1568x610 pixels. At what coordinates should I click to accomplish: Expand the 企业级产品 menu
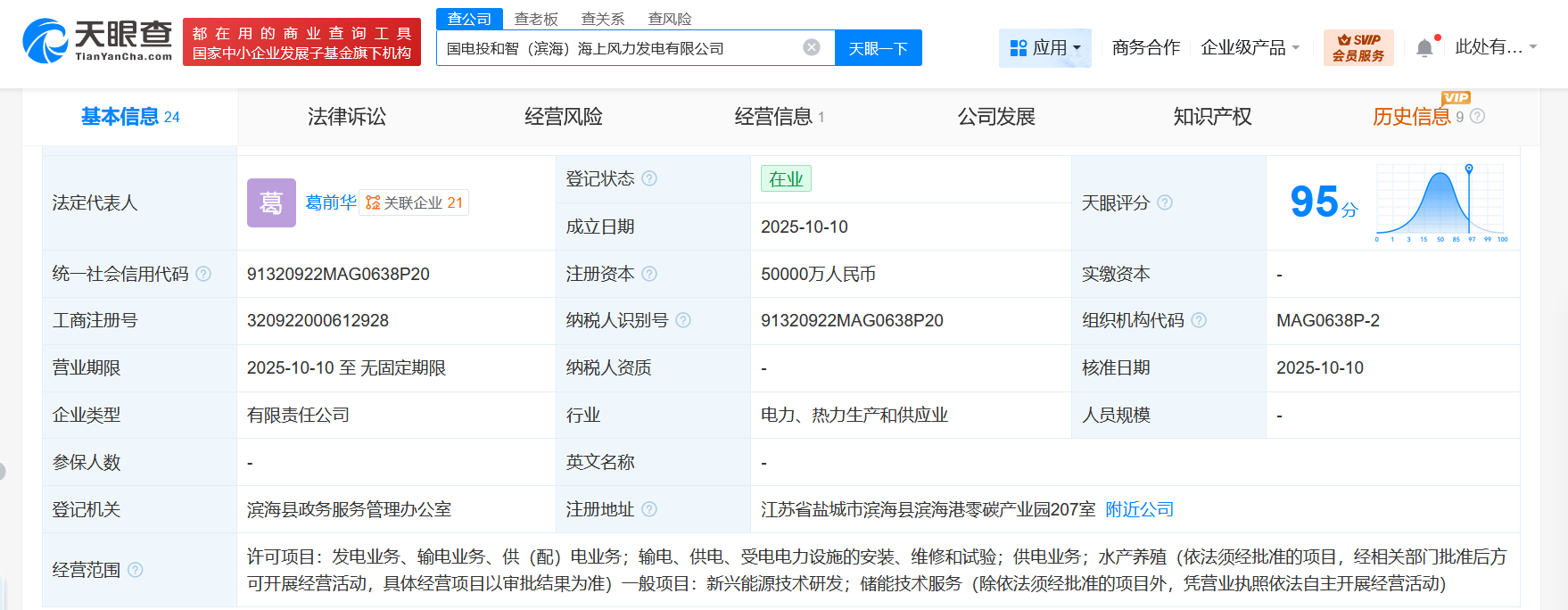click(1250, 47)
